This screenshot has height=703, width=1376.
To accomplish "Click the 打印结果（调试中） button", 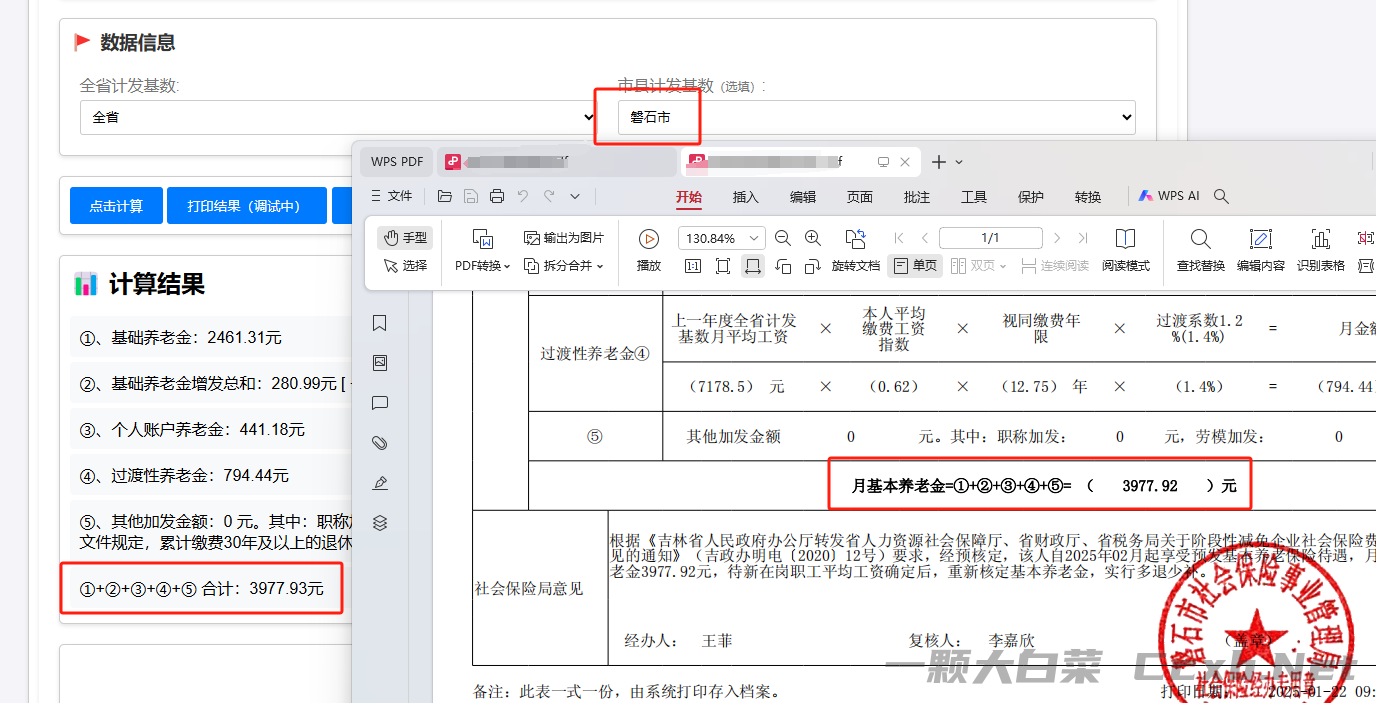I will click(246, 206).
